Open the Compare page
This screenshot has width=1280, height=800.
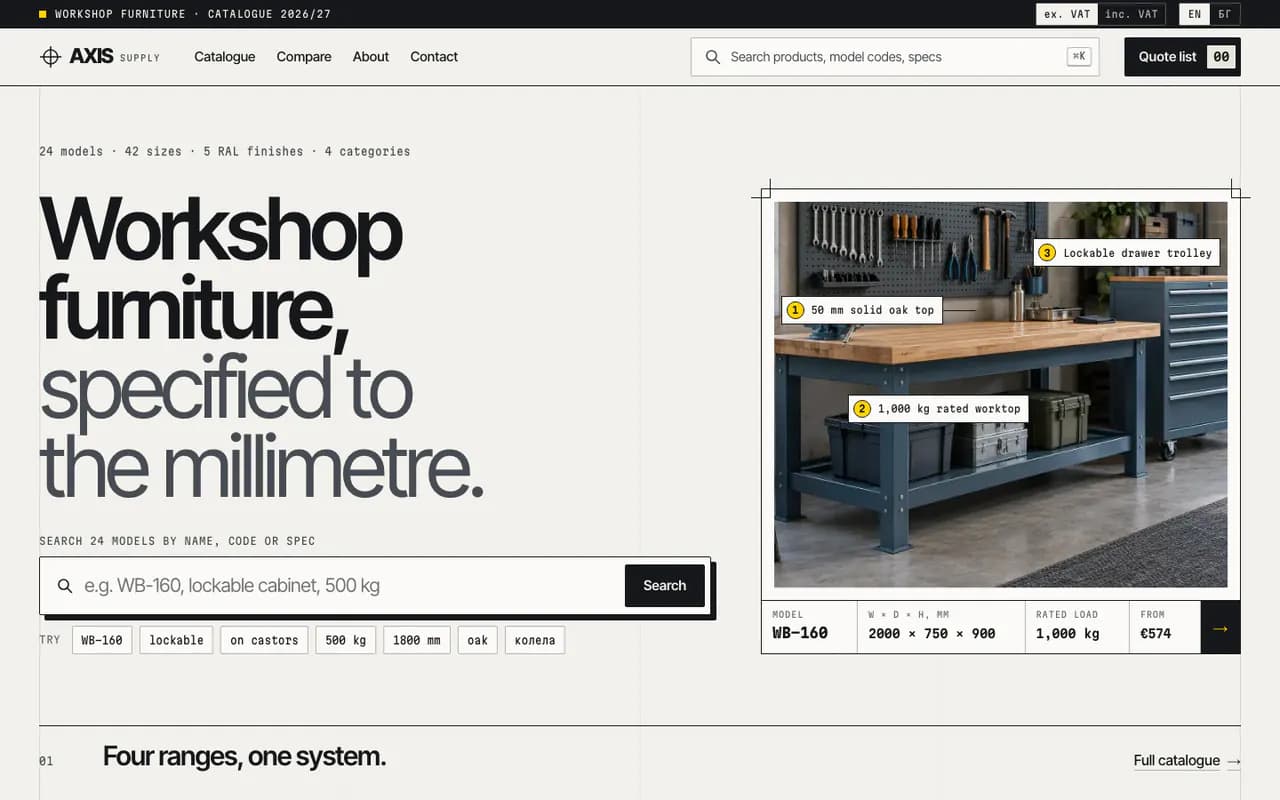click(x=304, y=57)
